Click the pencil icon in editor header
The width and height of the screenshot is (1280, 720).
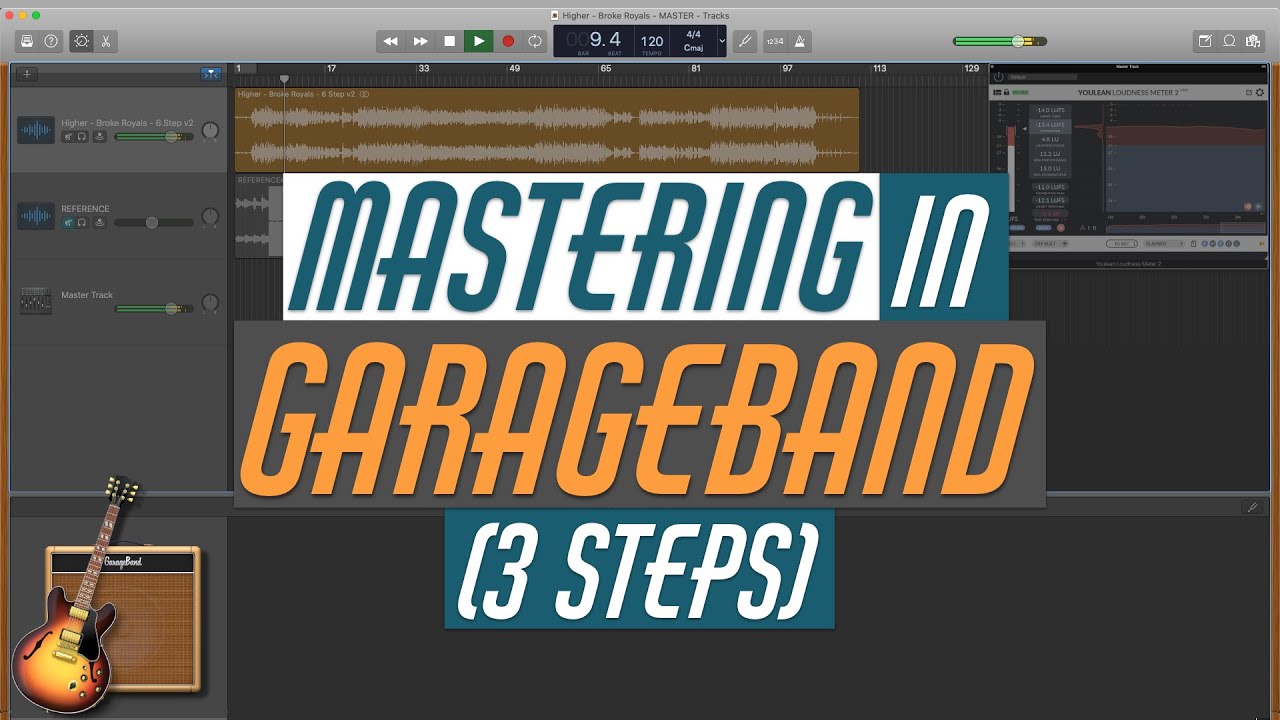1253,507
